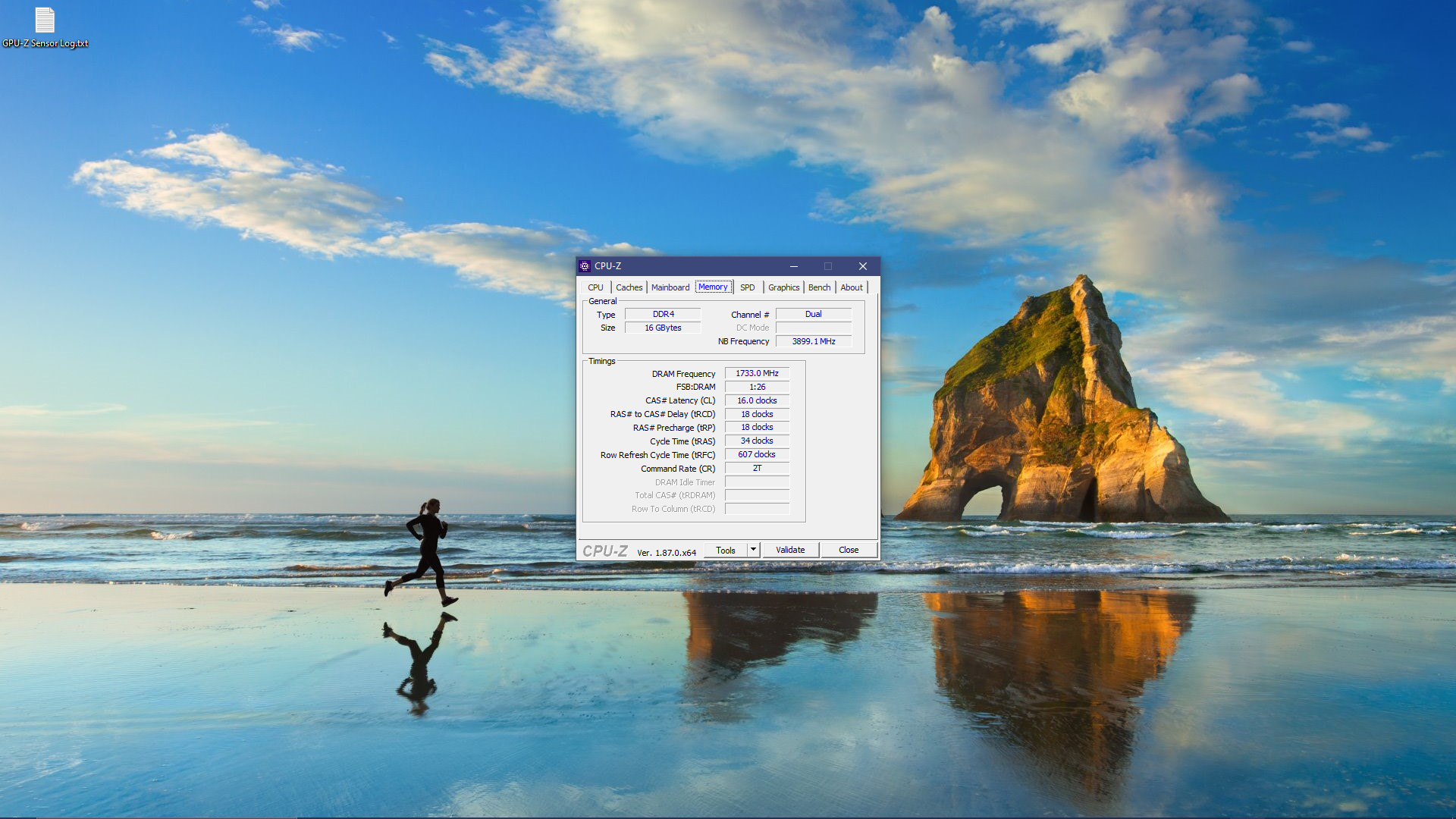Click the DRAM Frequency value field
This screenshot has height=819, width=1456.
(x=757, y=373)
